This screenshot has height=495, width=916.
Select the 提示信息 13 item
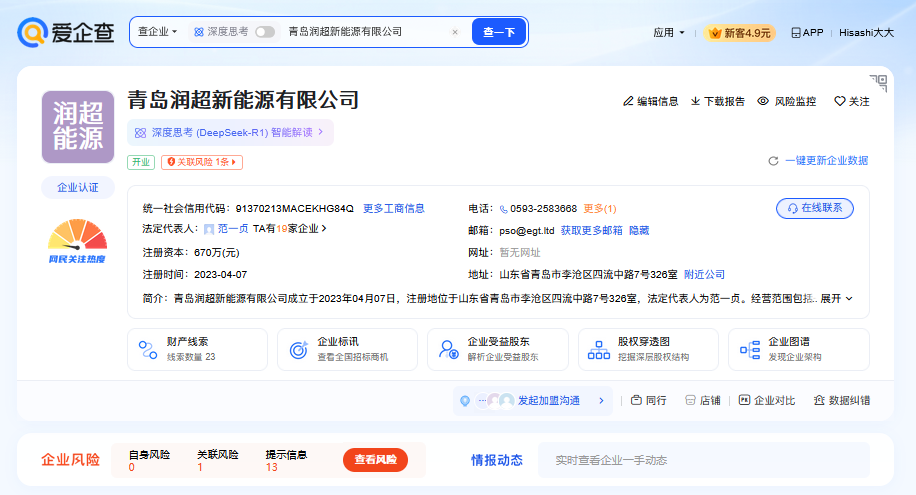pyautogui.click(x=286, y=461)
